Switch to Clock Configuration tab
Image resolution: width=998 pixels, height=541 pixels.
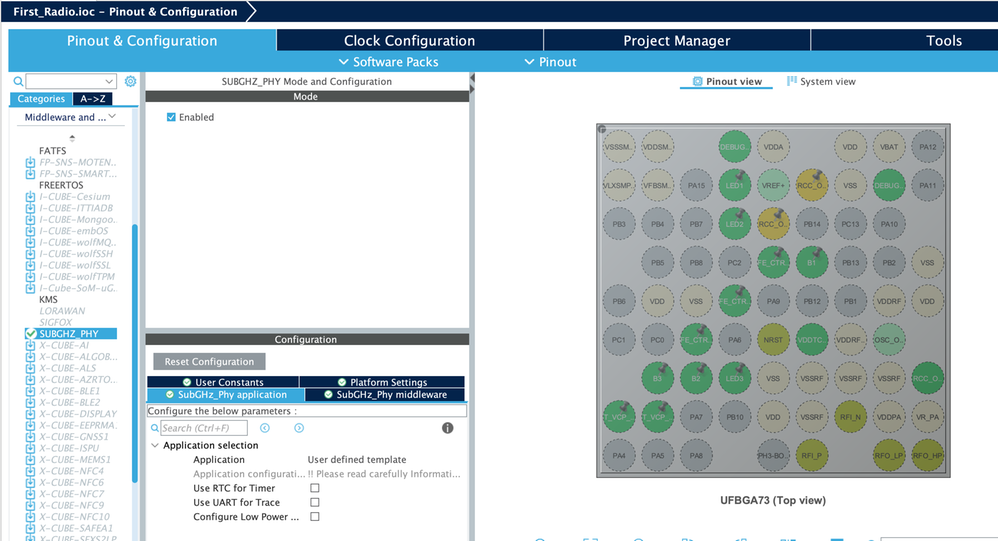pos(409,41)
